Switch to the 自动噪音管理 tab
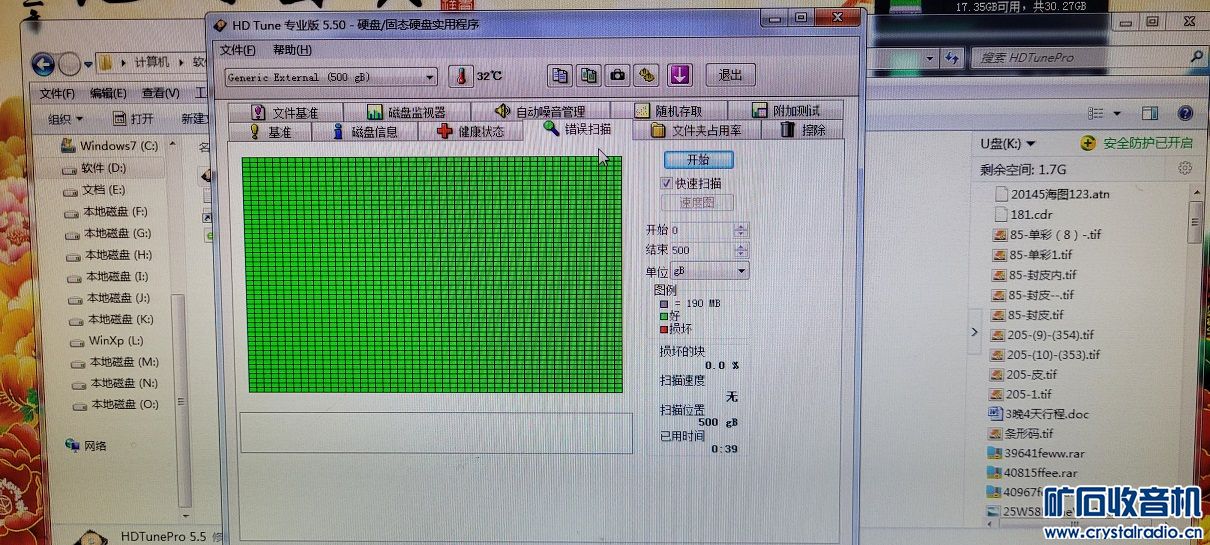1210x545 pixels. coord(540,112)
